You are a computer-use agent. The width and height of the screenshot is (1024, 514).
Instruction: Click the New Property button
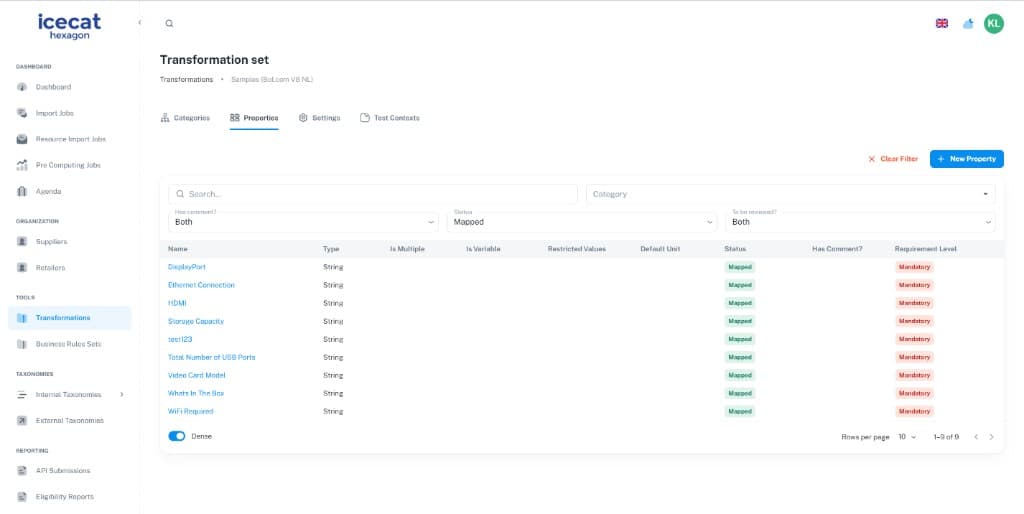(967, 159)
